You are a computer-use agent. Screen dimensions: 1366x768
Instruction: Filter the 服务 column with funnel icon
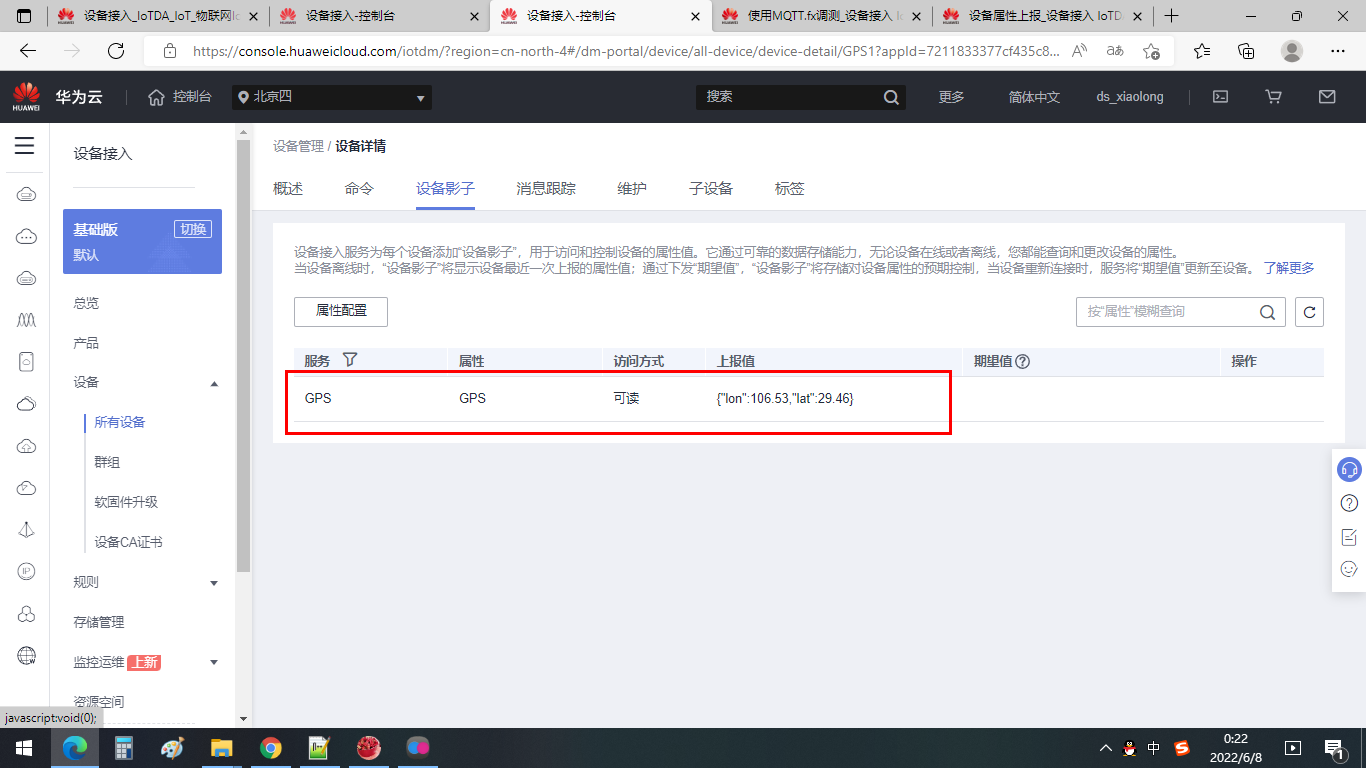pos(350,360)
